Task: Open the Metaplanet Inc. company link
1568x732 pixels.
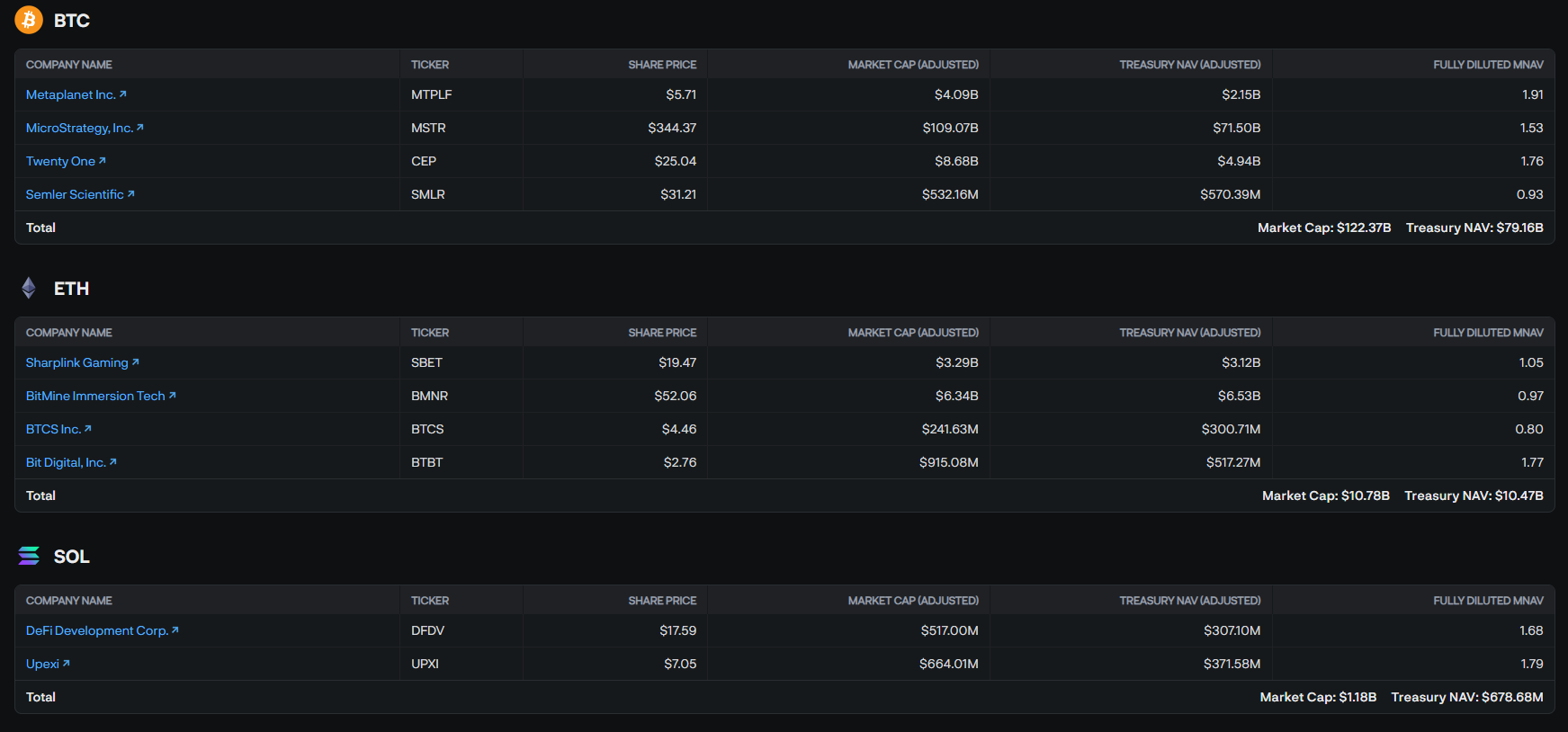Action: 76,94
